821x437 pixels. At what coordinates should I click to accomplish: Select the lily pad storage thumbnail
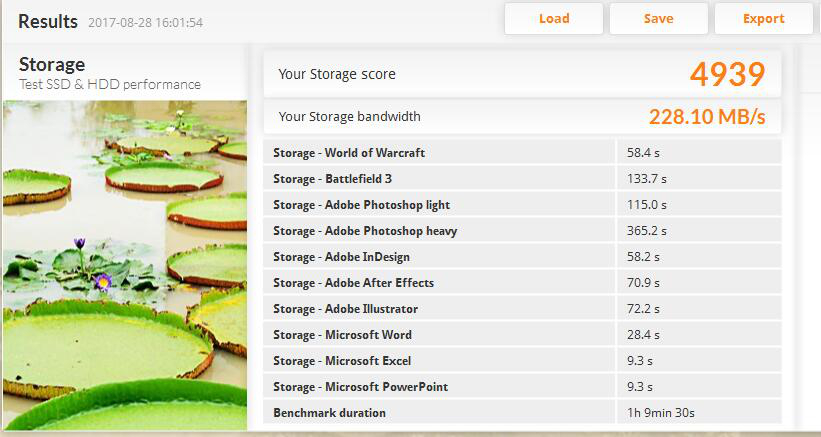pyautogui.click(x=124, y=265)
